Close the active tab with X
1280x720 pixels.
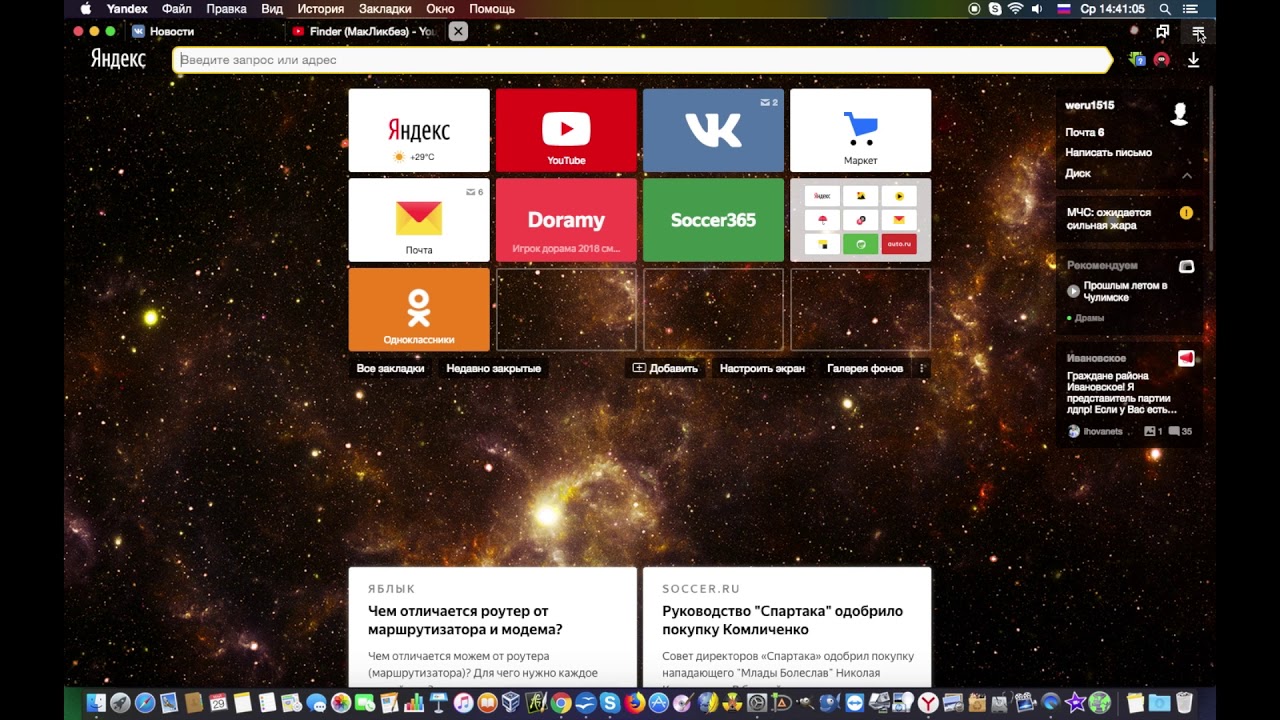coord(458,32)
